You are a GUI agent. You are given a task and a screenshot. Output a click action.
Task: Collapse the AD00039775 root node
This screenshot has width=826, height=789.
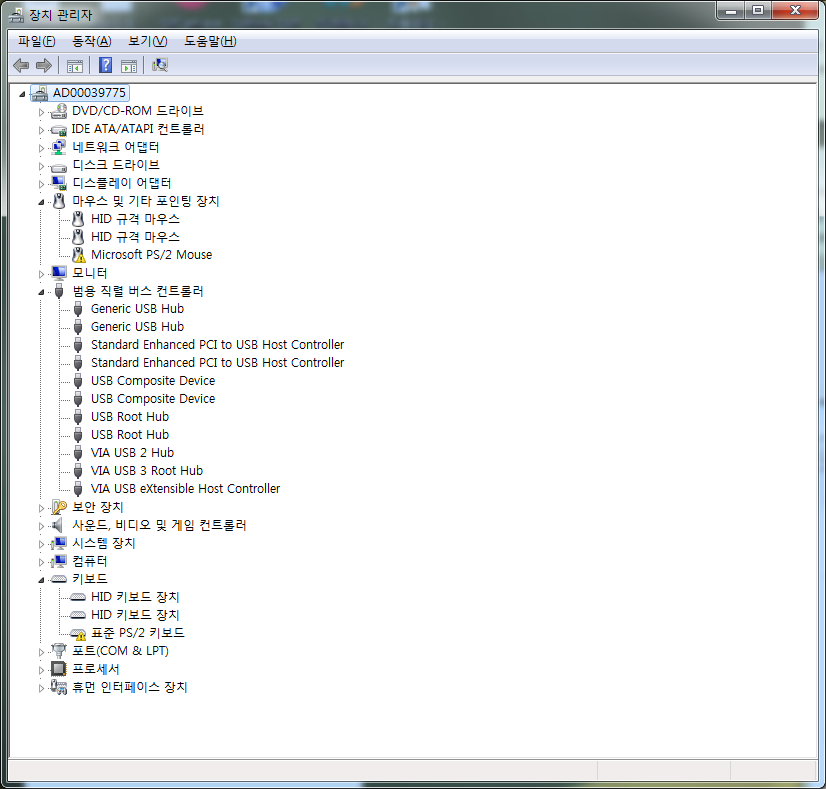22,94
